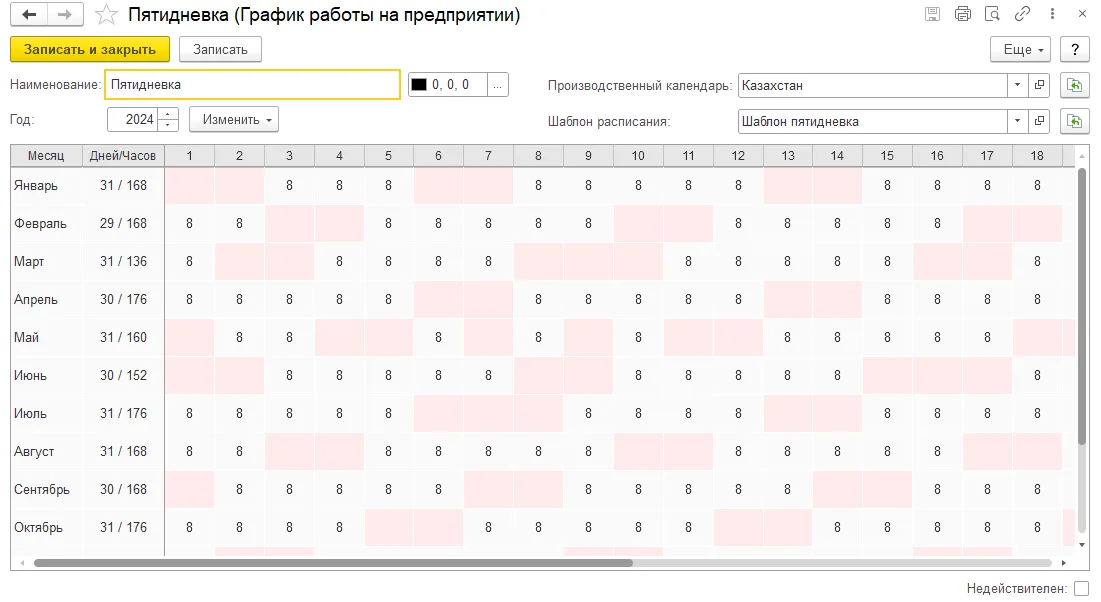Click the Дней/Часов column header
Image resolution: width=1101 pixels, height=602 pixels.
(x=123, y=156)
